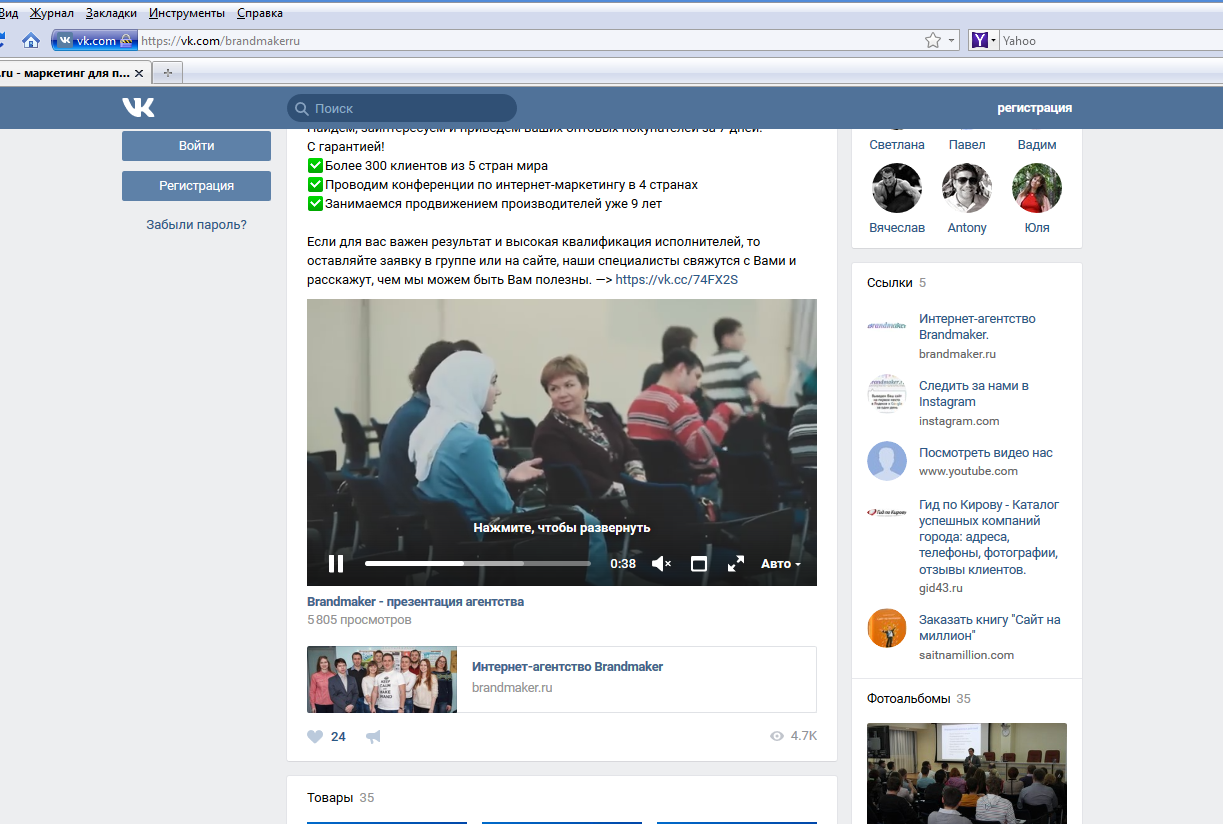The height and width of the screenshot is (824, 1223).
Task: Open Заказать книгу "Сайт на миллион" link
Action: [989, 628]
